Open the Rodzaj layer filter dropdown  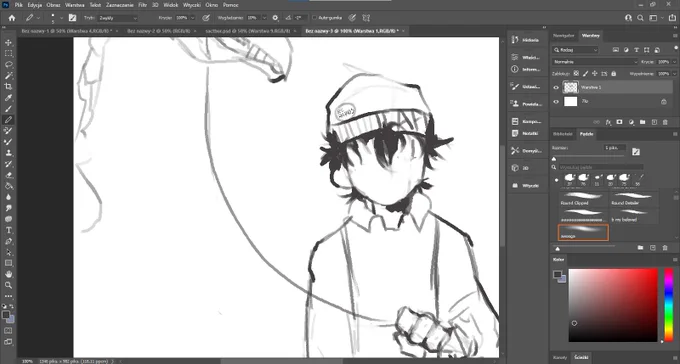(x=576, y=50)
